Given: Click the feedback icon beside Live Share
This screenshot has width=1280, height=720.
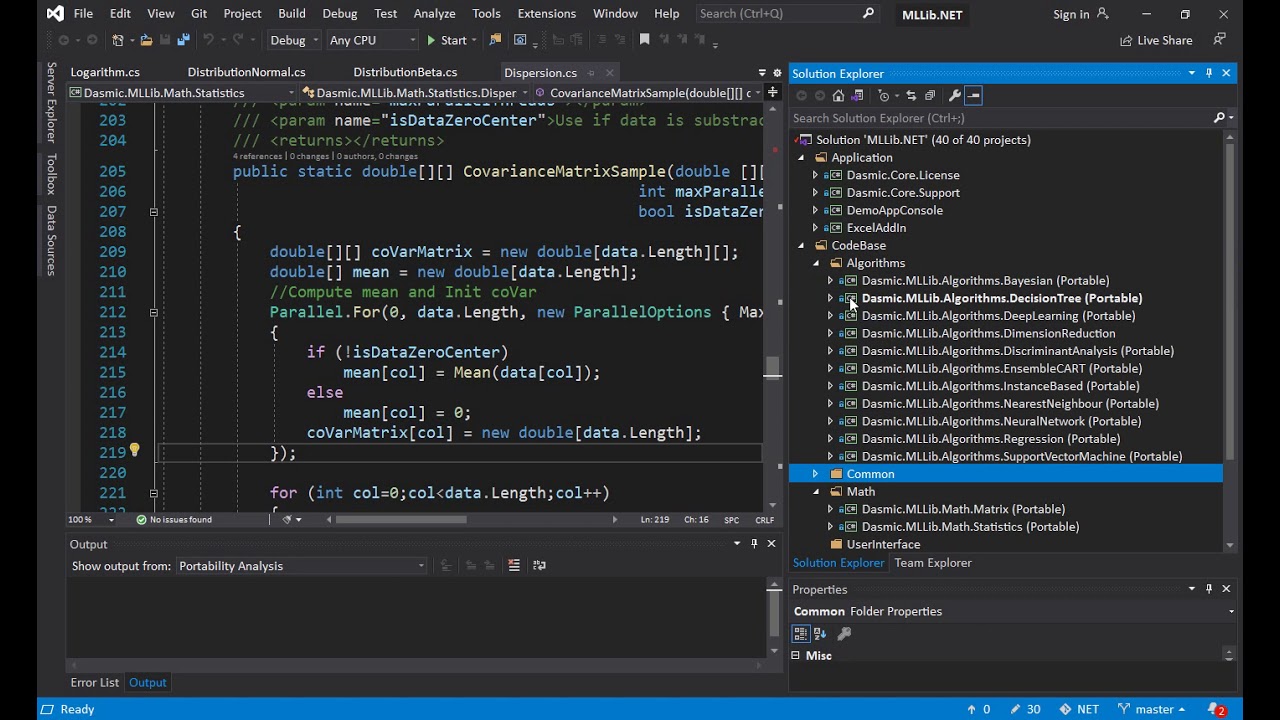Looking at the screenshot, I should pos(1219,40).
